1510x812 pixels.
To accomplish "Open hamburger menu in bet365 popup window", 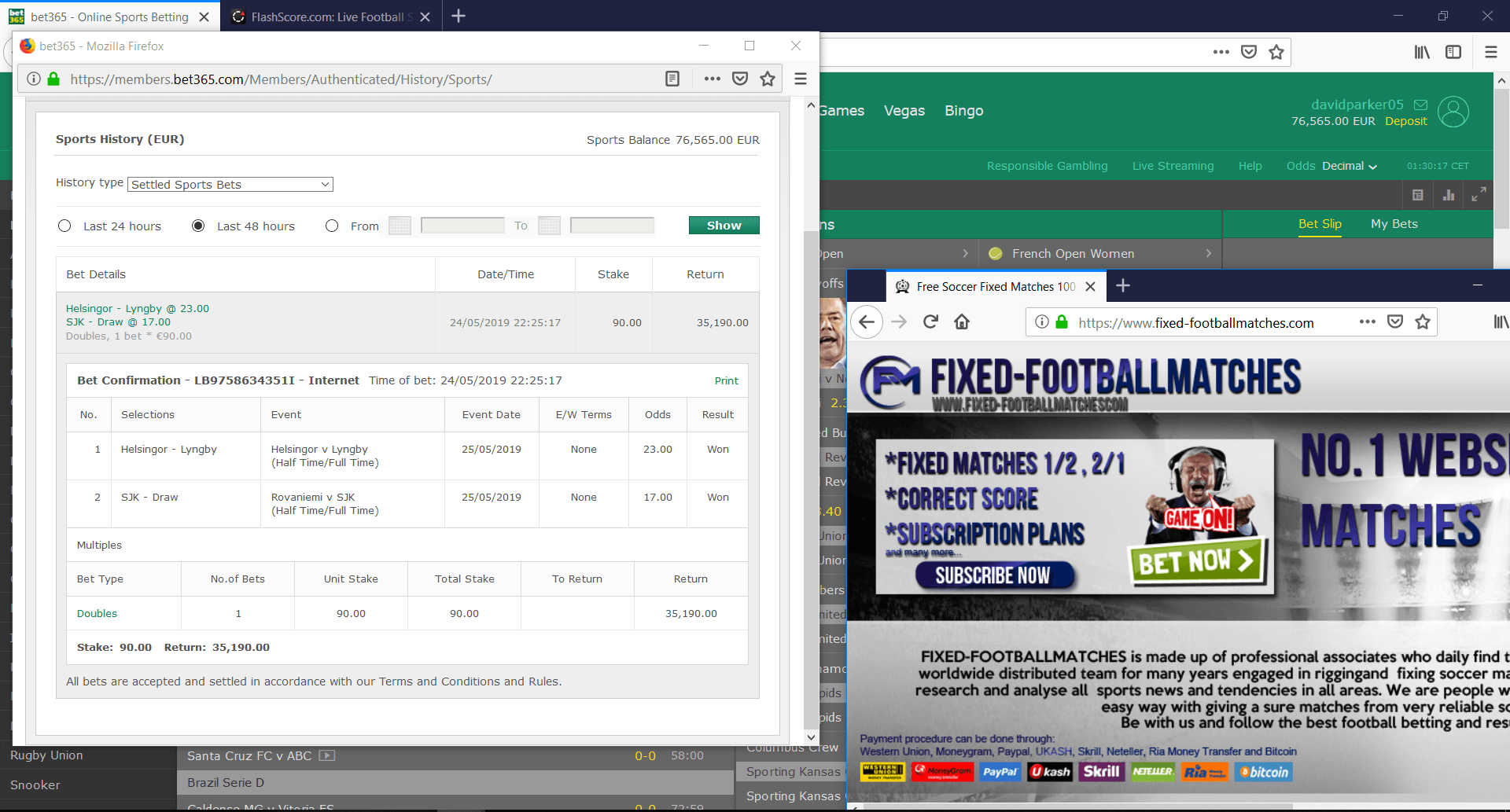I will (801, 79).
